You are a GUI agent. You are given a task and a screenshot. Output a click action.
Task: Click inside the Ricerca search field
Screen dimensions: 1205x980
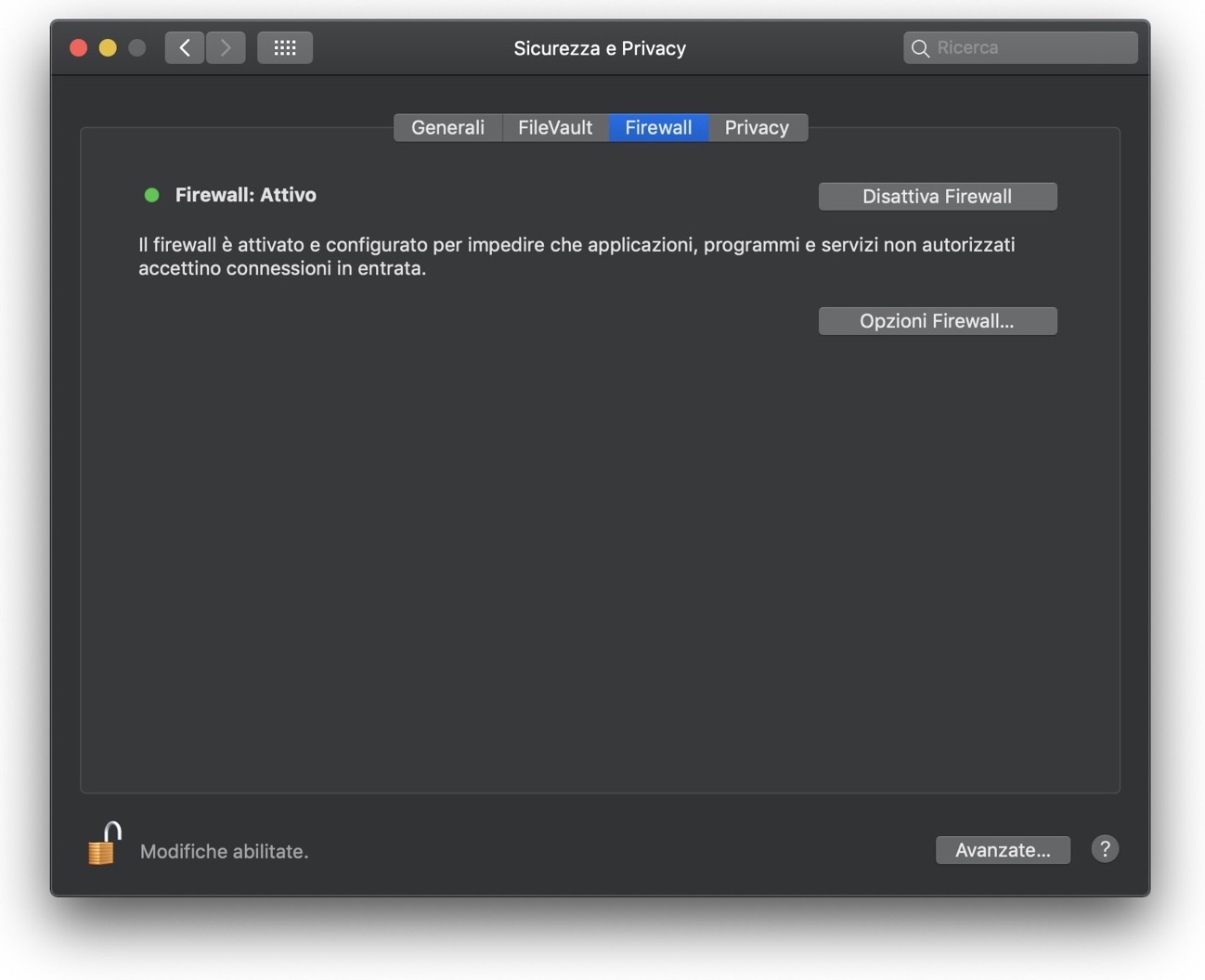[x=1021, y=47]
